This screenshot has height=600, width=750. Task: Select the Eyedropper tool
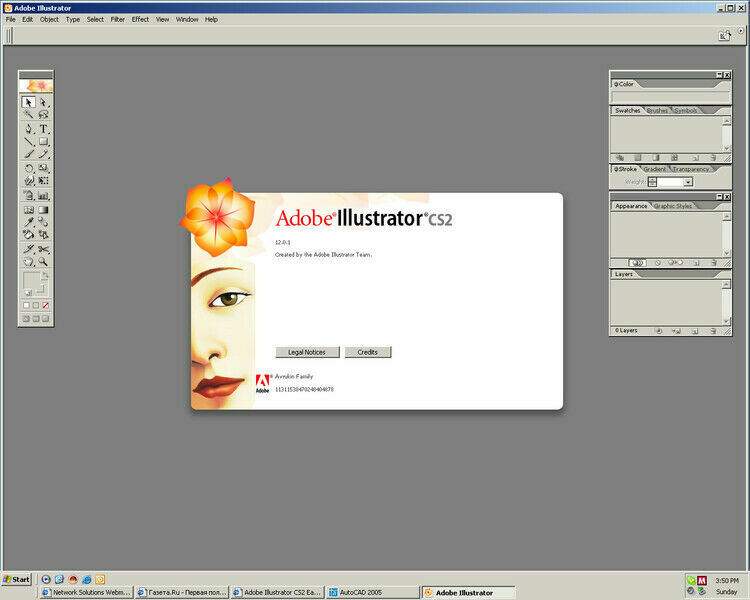coord(28,222)
